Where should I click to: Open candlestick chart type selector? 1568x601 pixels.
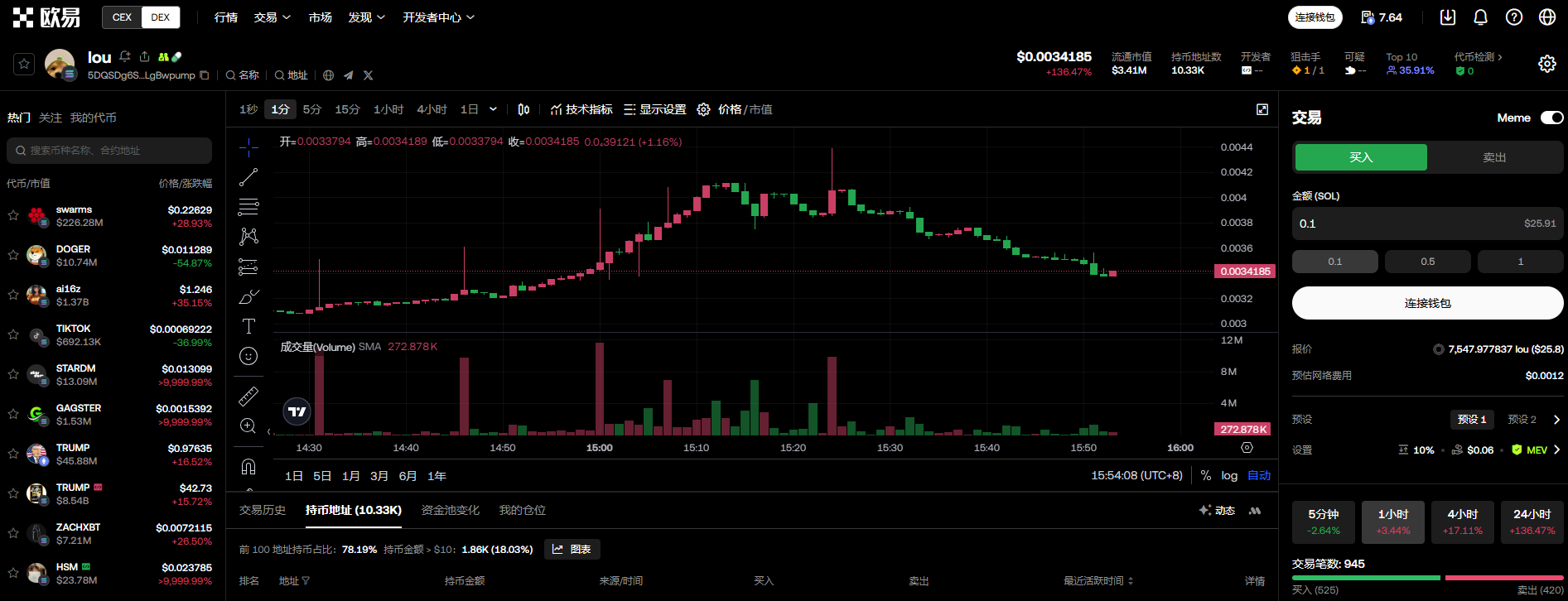523,109
